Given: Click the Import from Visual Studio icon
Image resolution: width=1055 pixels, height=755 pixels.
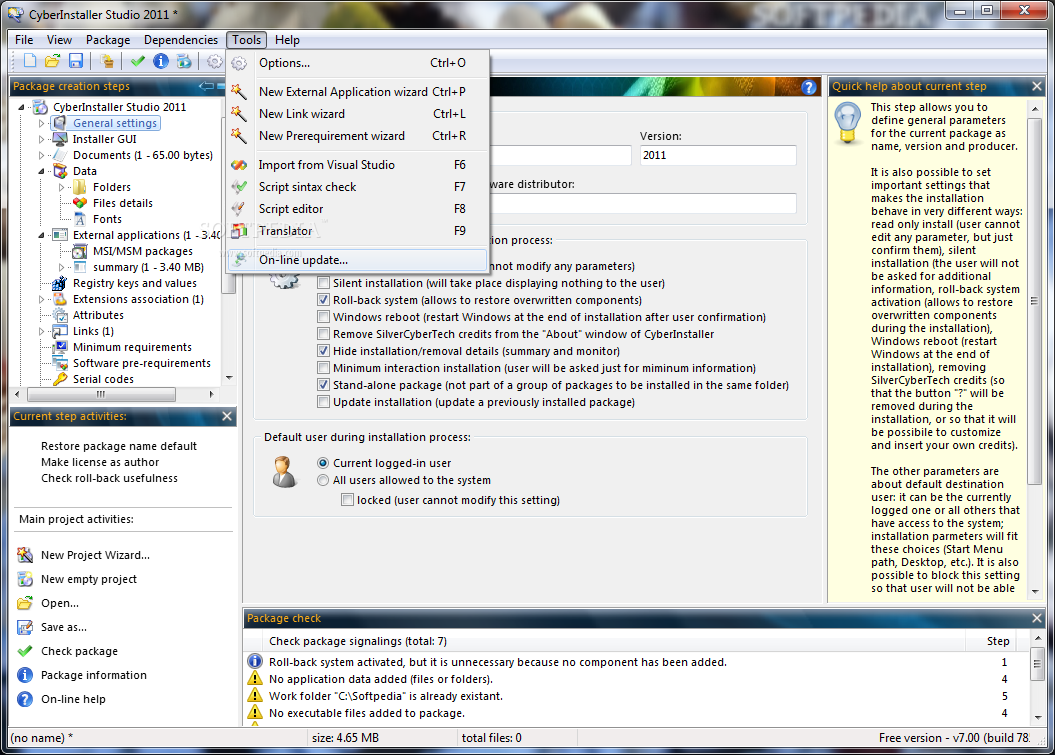Looking at the screenshot, I should click(239, 165).
